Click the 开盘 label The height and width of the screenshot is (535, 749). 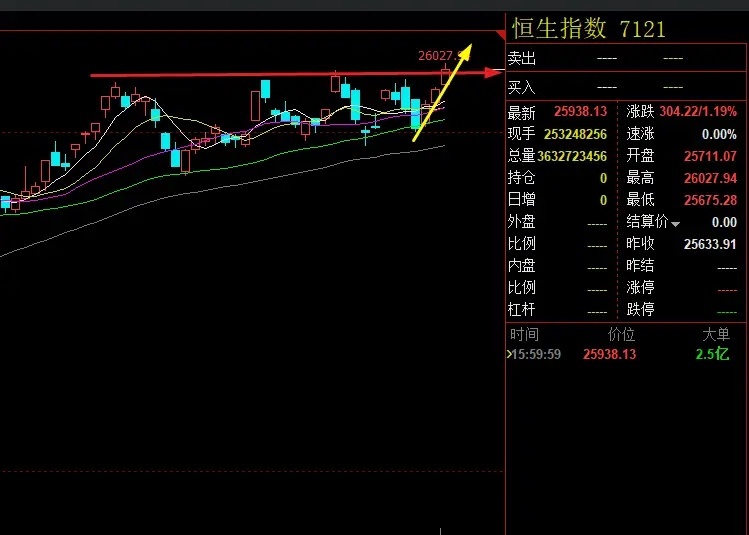point(640,155)
